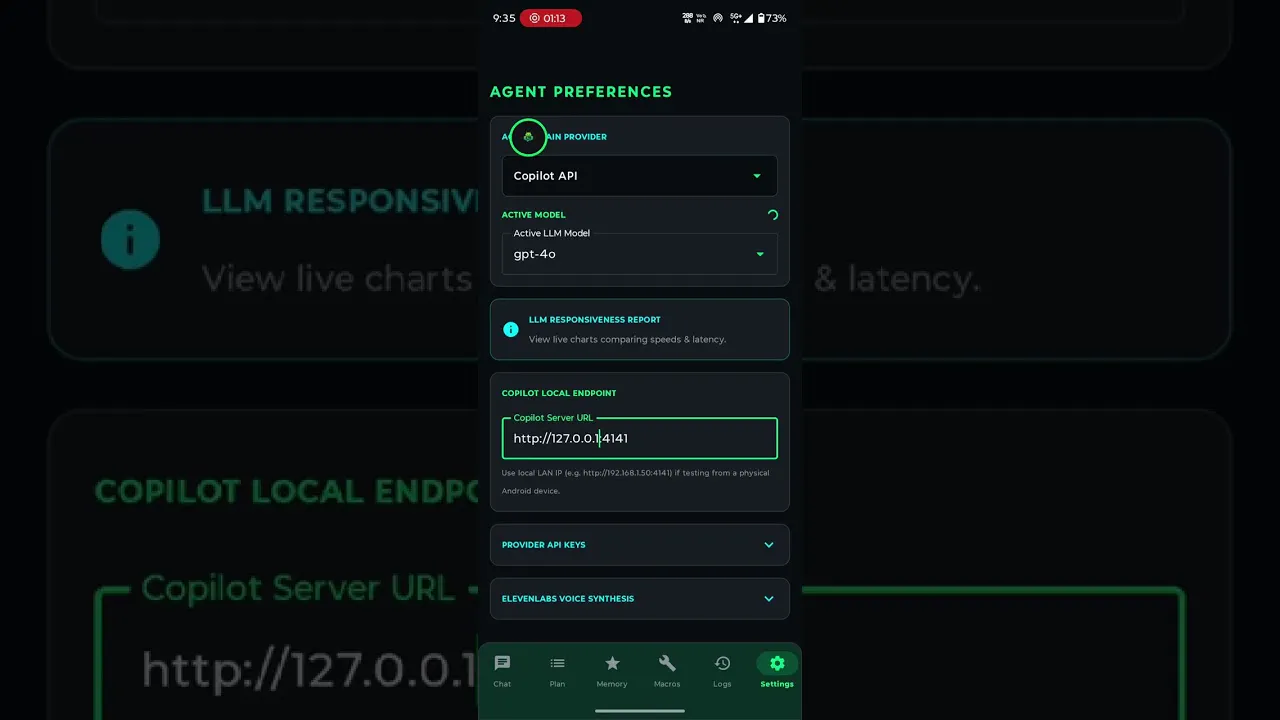This screenshot has height=720, width=1280.
Task: Open the Logs tab
Action: tap(722, 671)
